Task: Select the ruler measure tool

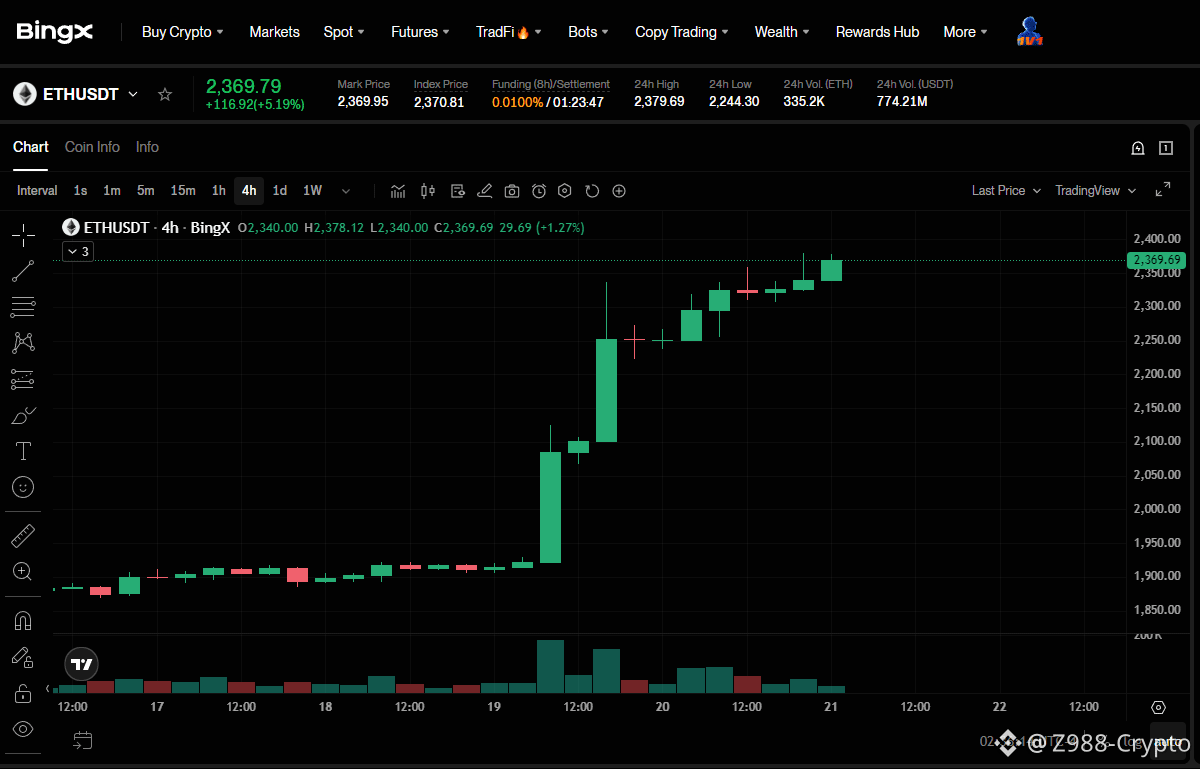Action: 23,536
